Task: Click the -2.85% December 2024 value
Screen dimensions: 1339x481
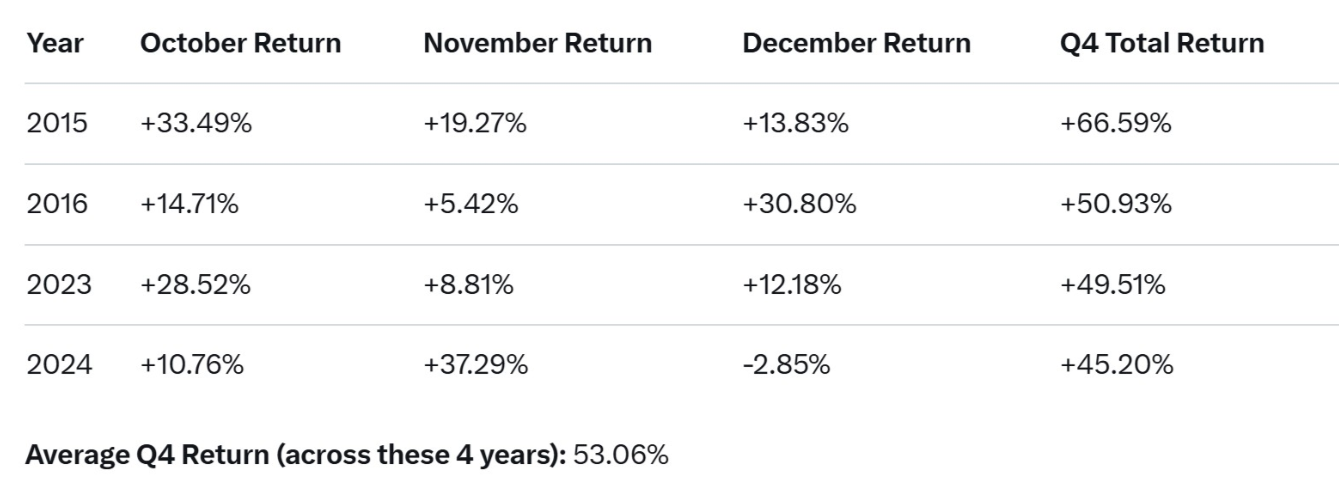Action: [786, 365]
